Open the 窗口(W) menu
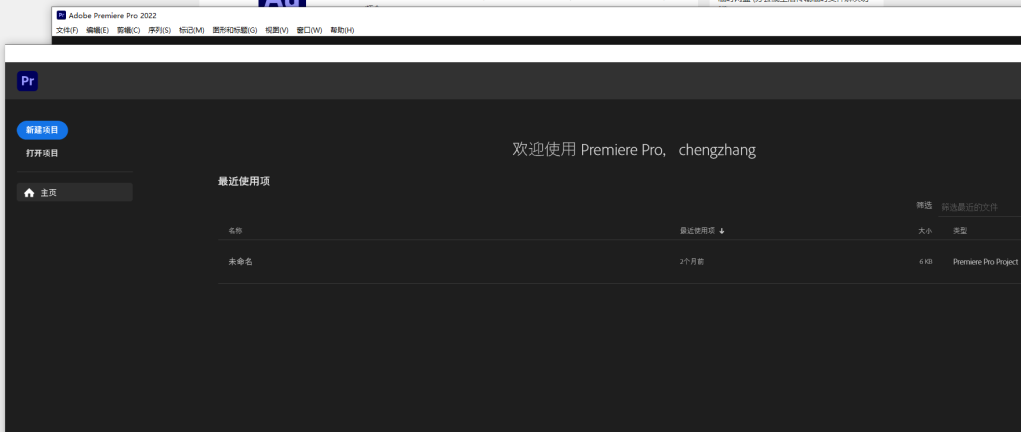1021x432 pixels. point(309,30)
